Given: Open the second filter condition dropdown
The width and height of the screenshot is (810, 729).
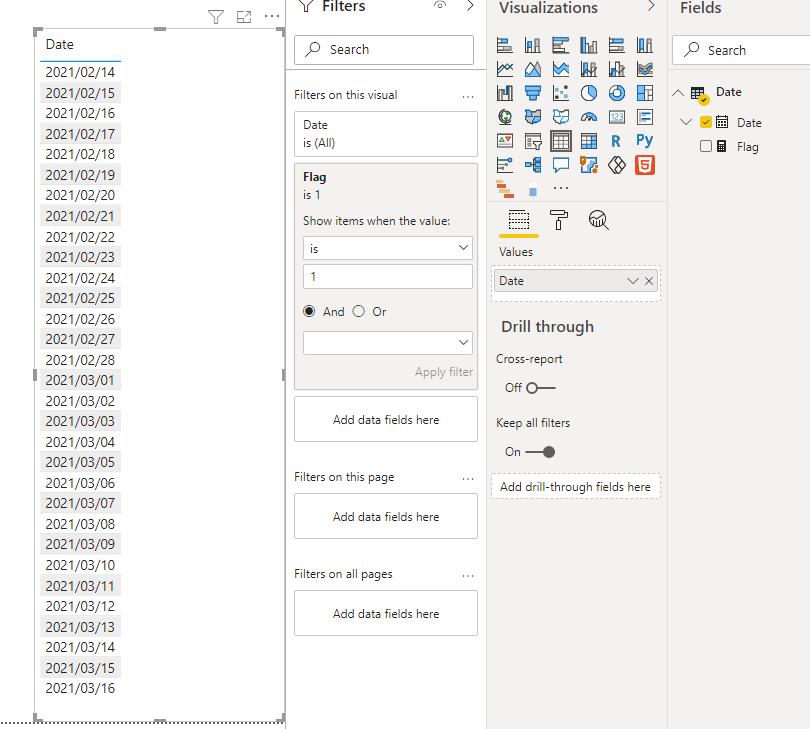Looking at the screenshot, I should pyautogui.click(x=388, y=343).
